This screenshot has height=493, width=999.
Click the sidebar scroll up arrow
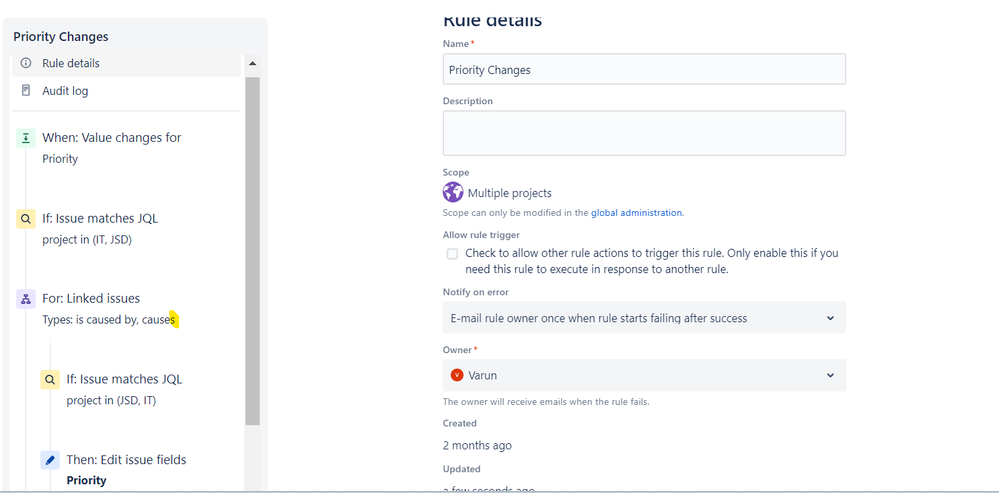coord(252,63)
